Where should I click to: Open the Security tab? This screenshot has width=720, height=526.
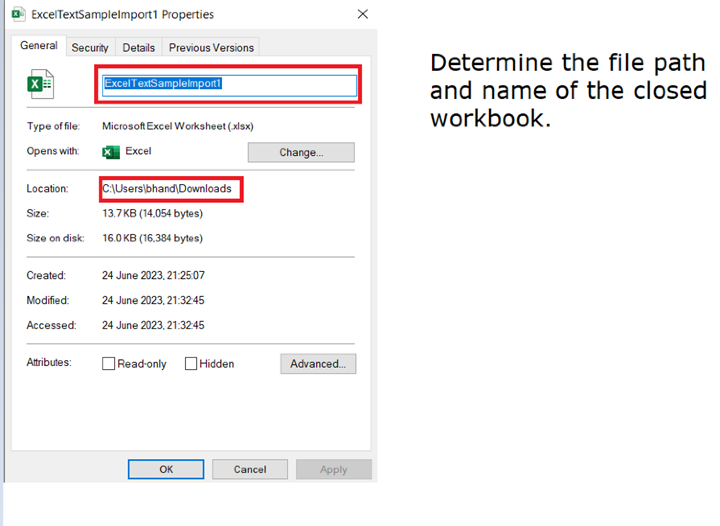tap(90, 47)
